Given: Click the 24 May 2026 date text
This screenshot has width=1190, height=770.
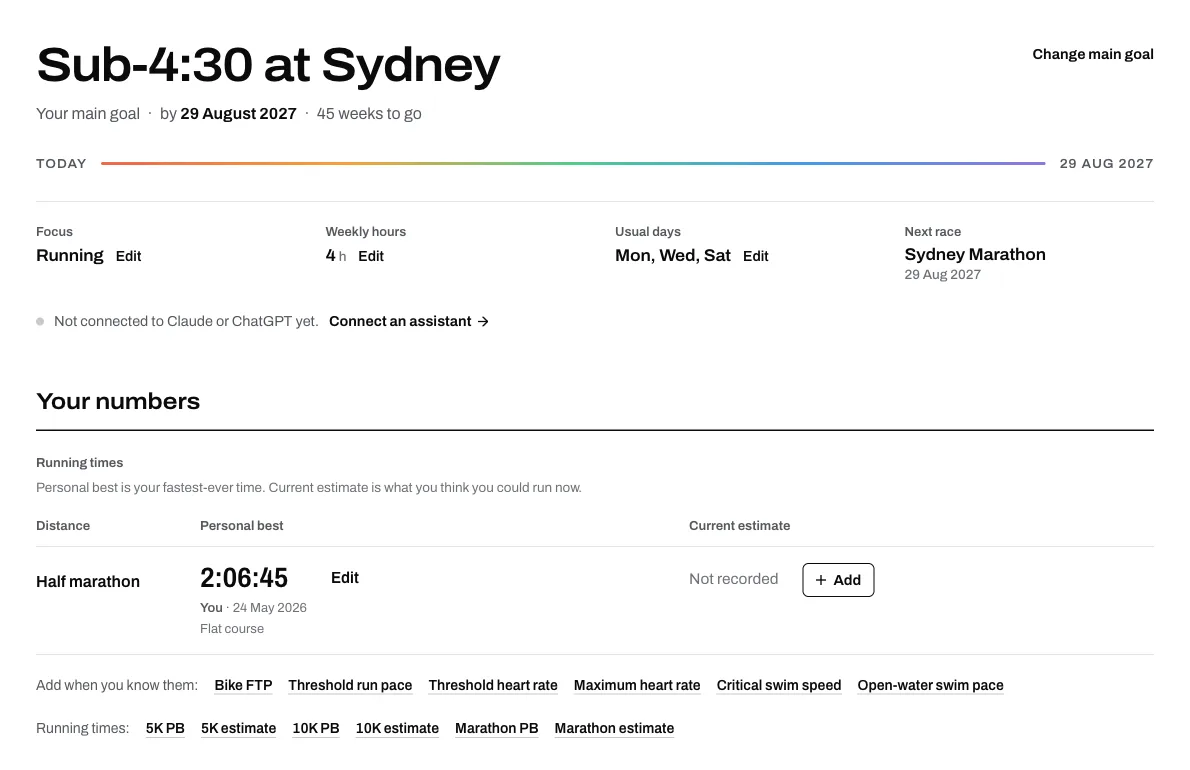Looking at the screenshot, I should (x=269, y=608).
